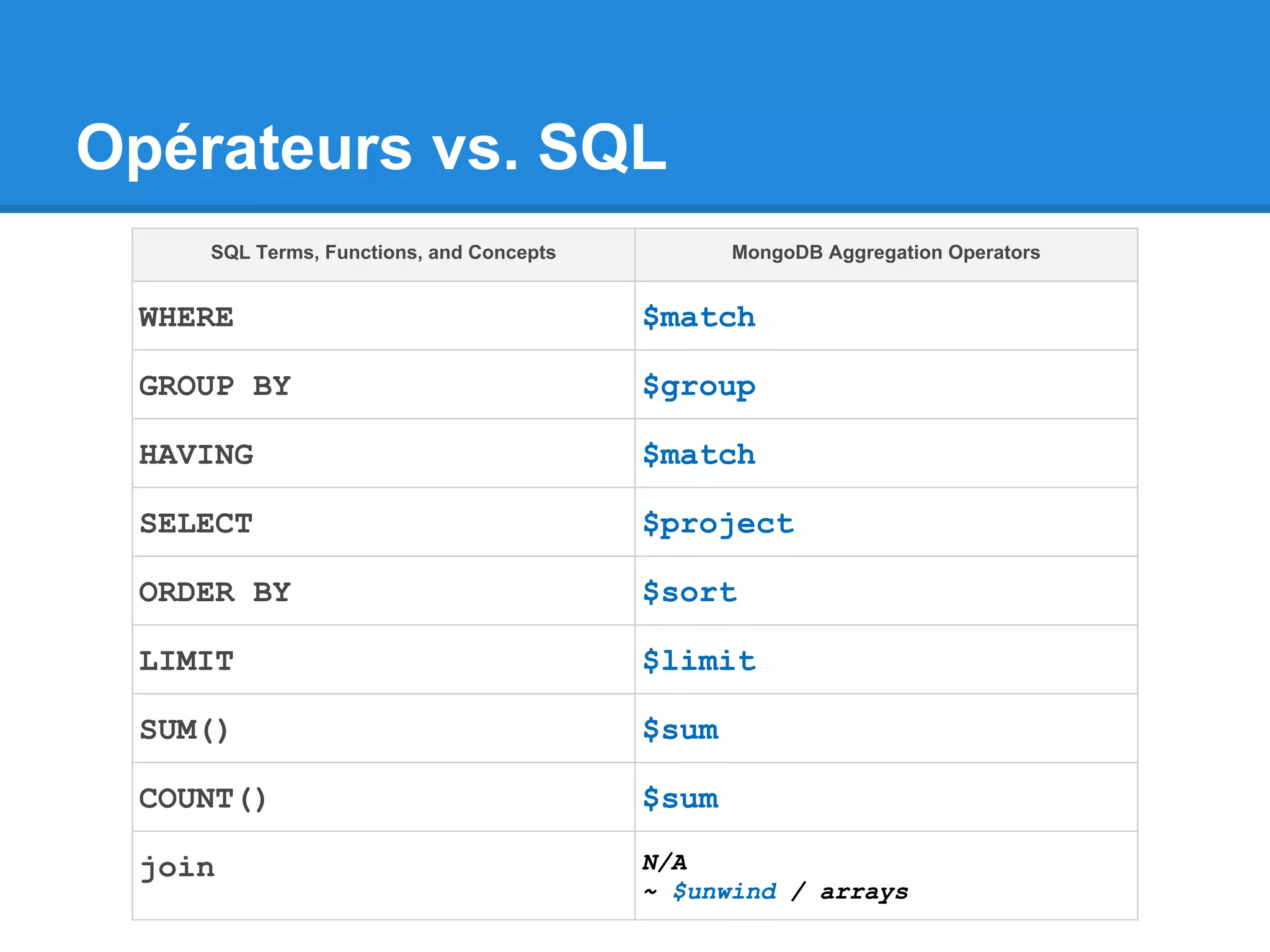Click the $match link beside WHERE
The image size is (1270, 952).
pos(699,317)
